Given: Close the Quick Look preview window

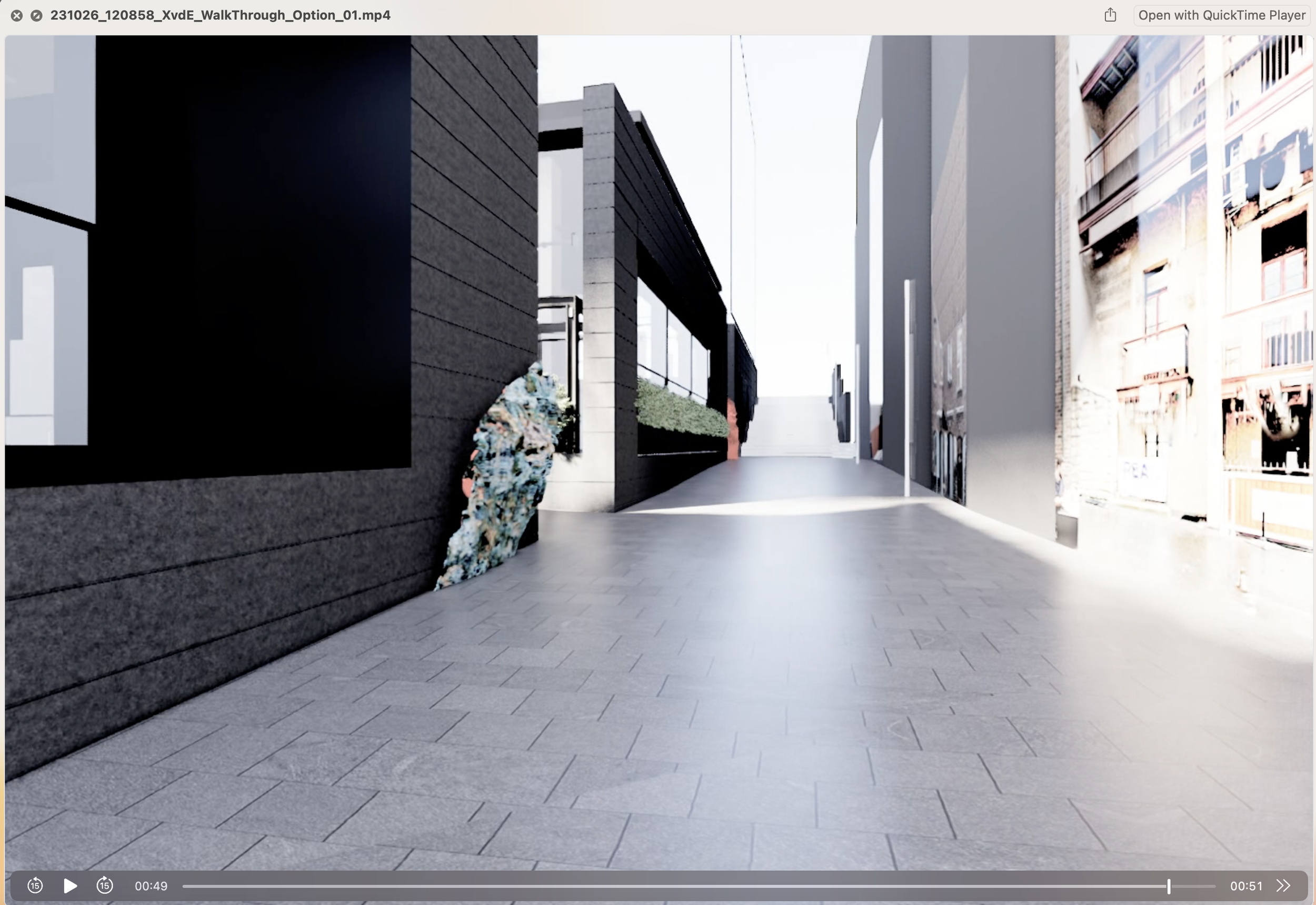Looking at the screenshot, I should click(x=17, y=16).
